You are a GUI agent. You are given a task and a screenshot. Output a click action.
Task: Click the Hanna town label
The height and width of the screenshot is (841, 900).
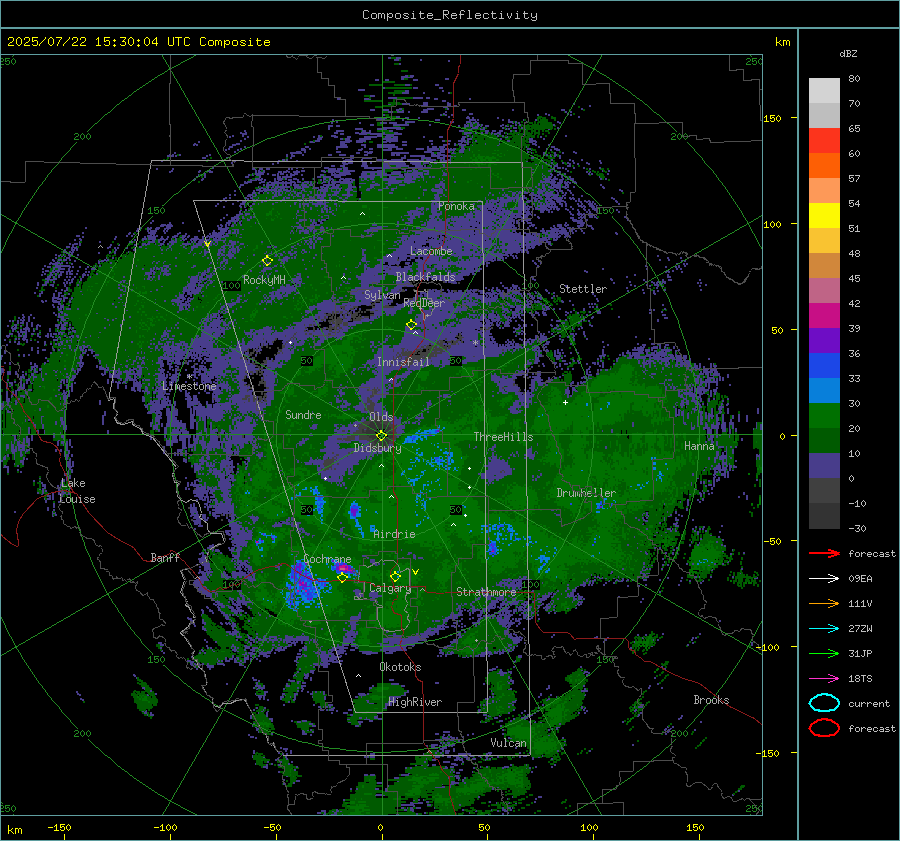[699, 446]
